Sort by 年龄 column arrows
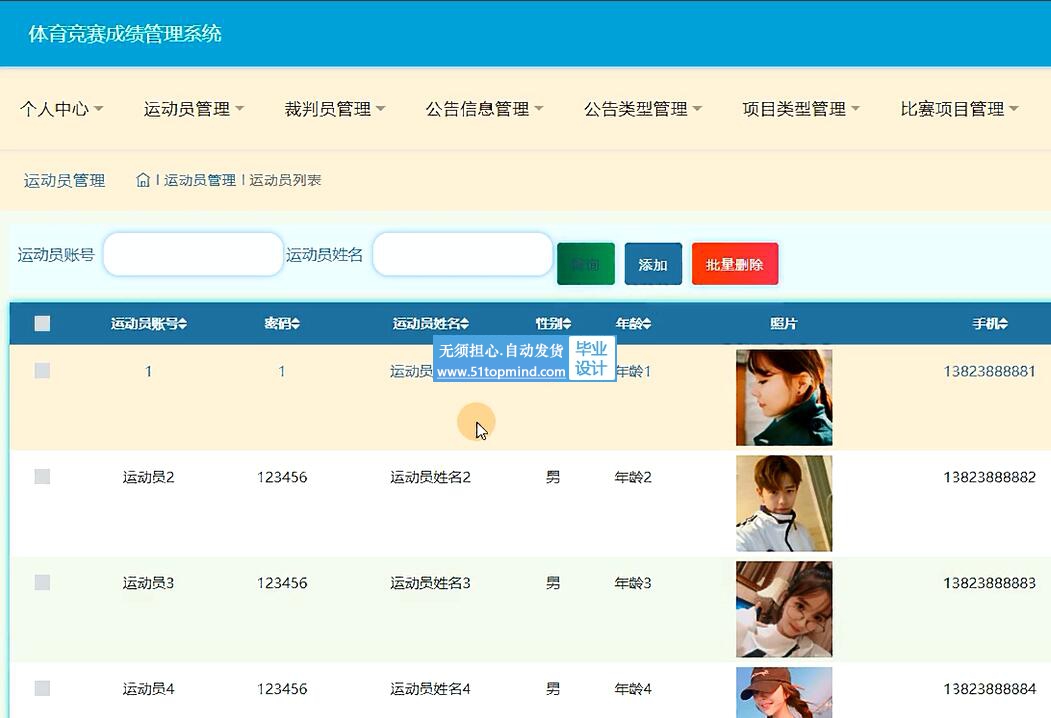Image resolution: width=1051 pixels, height=718 pixels. (x=646, y=324)
